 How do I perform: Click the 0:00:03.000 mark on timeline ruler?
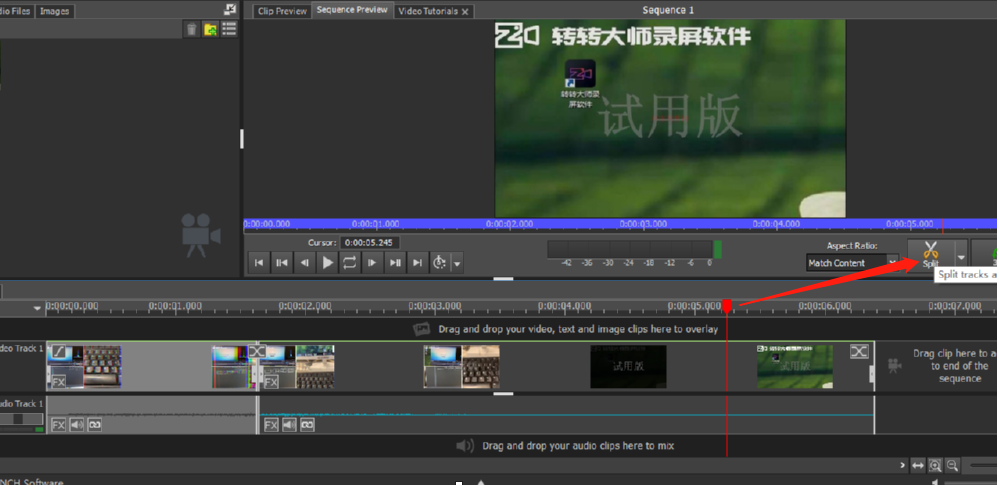pyautogui.click(x=435, y=306)
